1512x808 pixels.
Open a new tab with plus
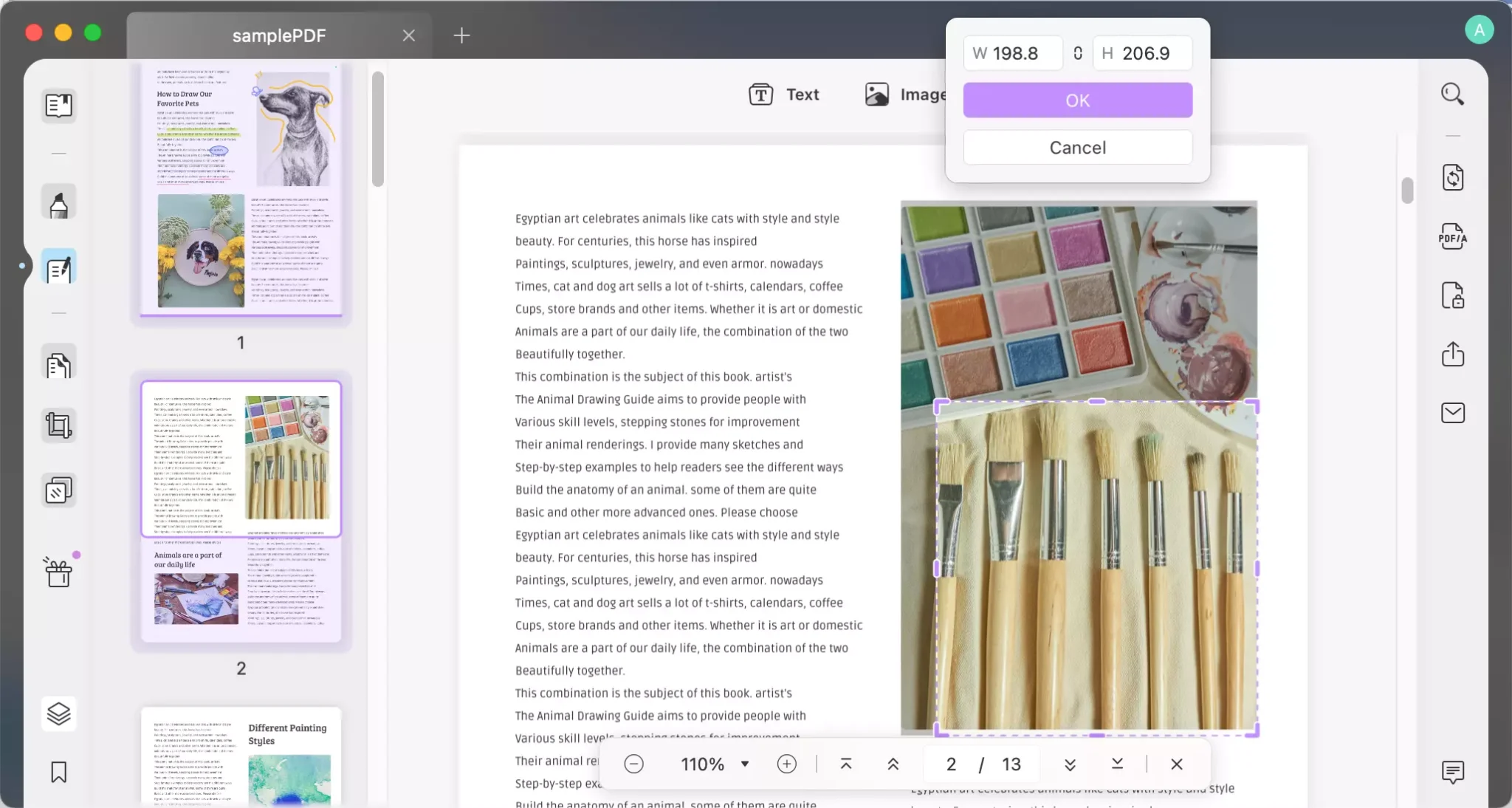[x=461, y=35]
